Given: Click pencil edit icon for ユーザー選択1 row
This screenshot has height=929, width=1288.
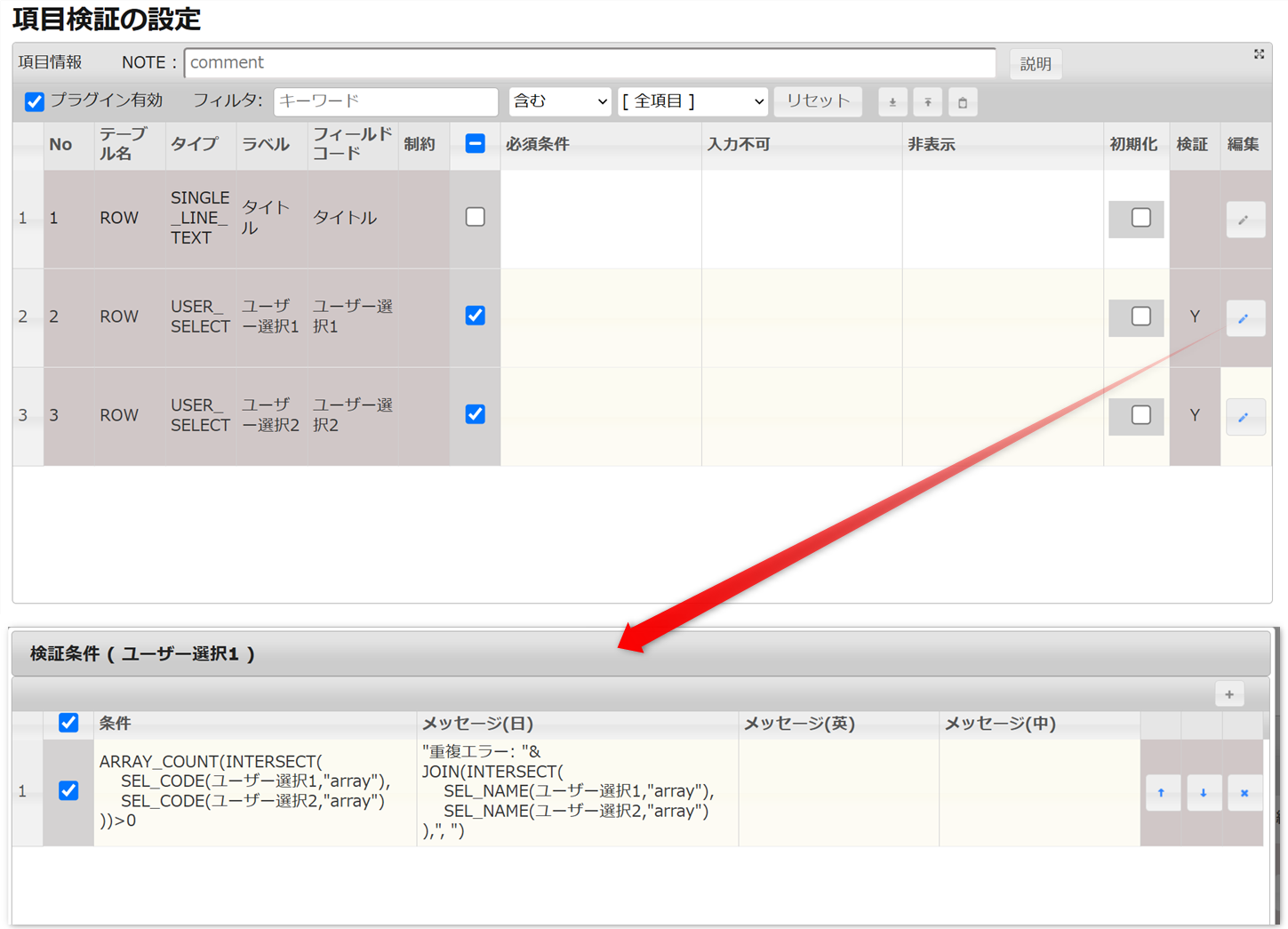Looking at the screenshot, I should pos(1244,318).
